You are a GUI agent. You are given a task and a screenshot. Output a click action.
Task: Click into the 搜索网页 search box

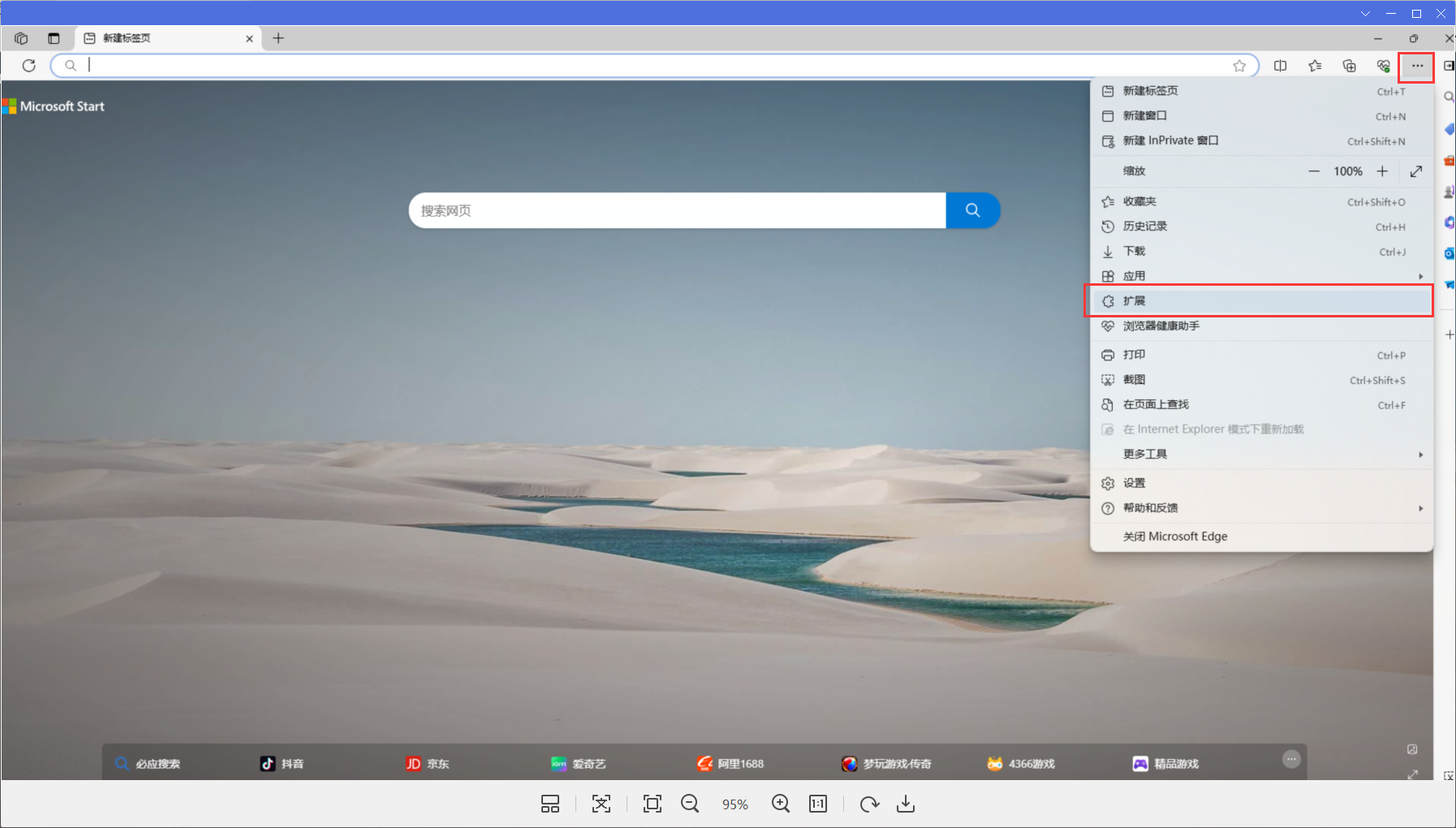click(x=677, y=210)
